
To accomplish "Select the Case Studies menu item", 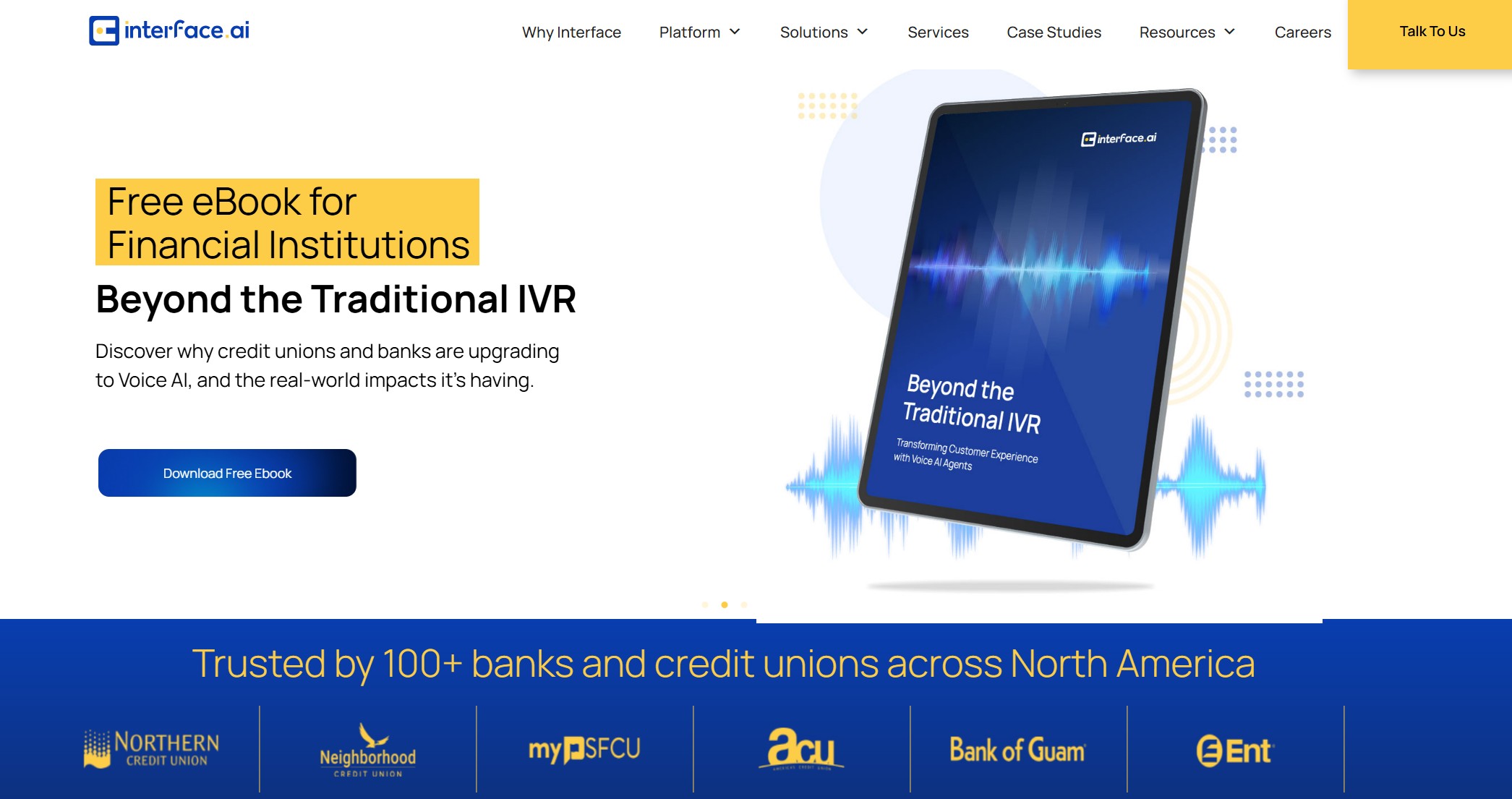I will (x=1053, y=32).
